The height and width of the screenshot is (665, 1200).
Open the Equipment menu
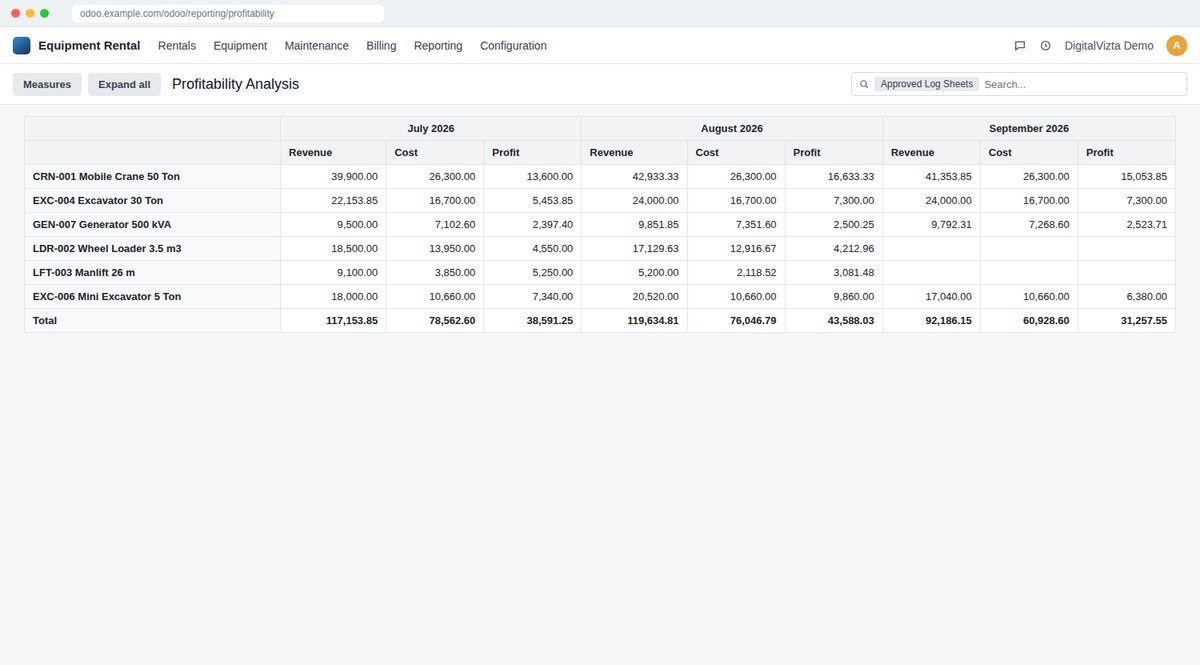click(240, 45)
